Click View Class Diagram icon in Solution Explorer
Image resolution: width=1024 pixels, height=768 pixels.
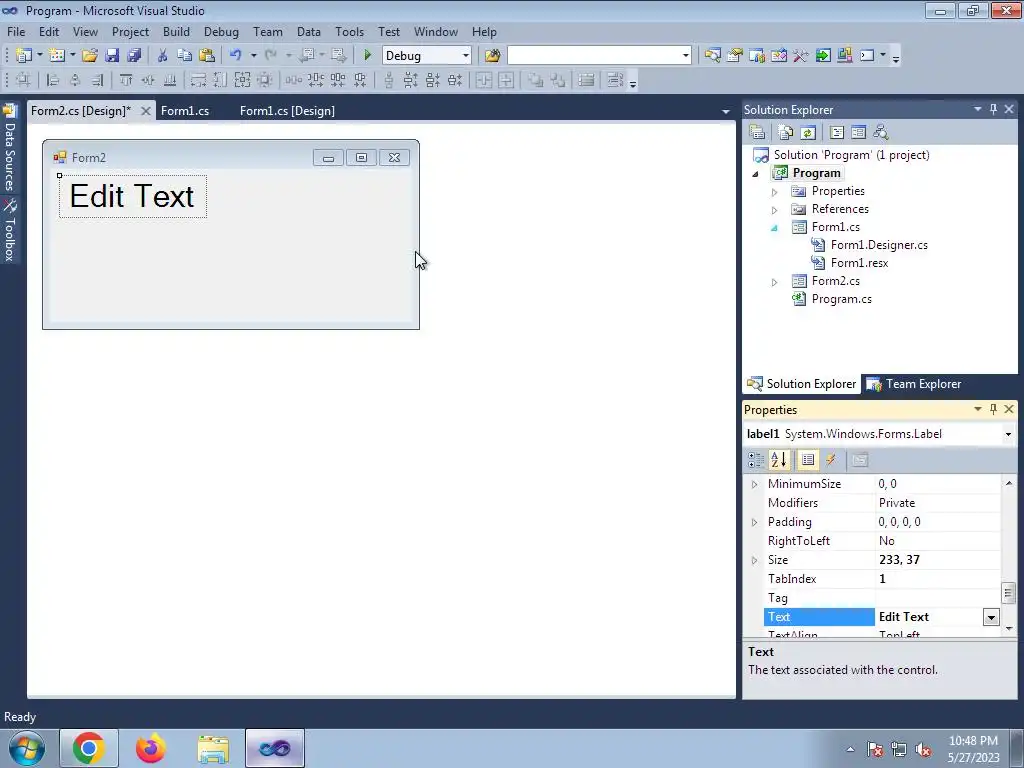(881, 133)
